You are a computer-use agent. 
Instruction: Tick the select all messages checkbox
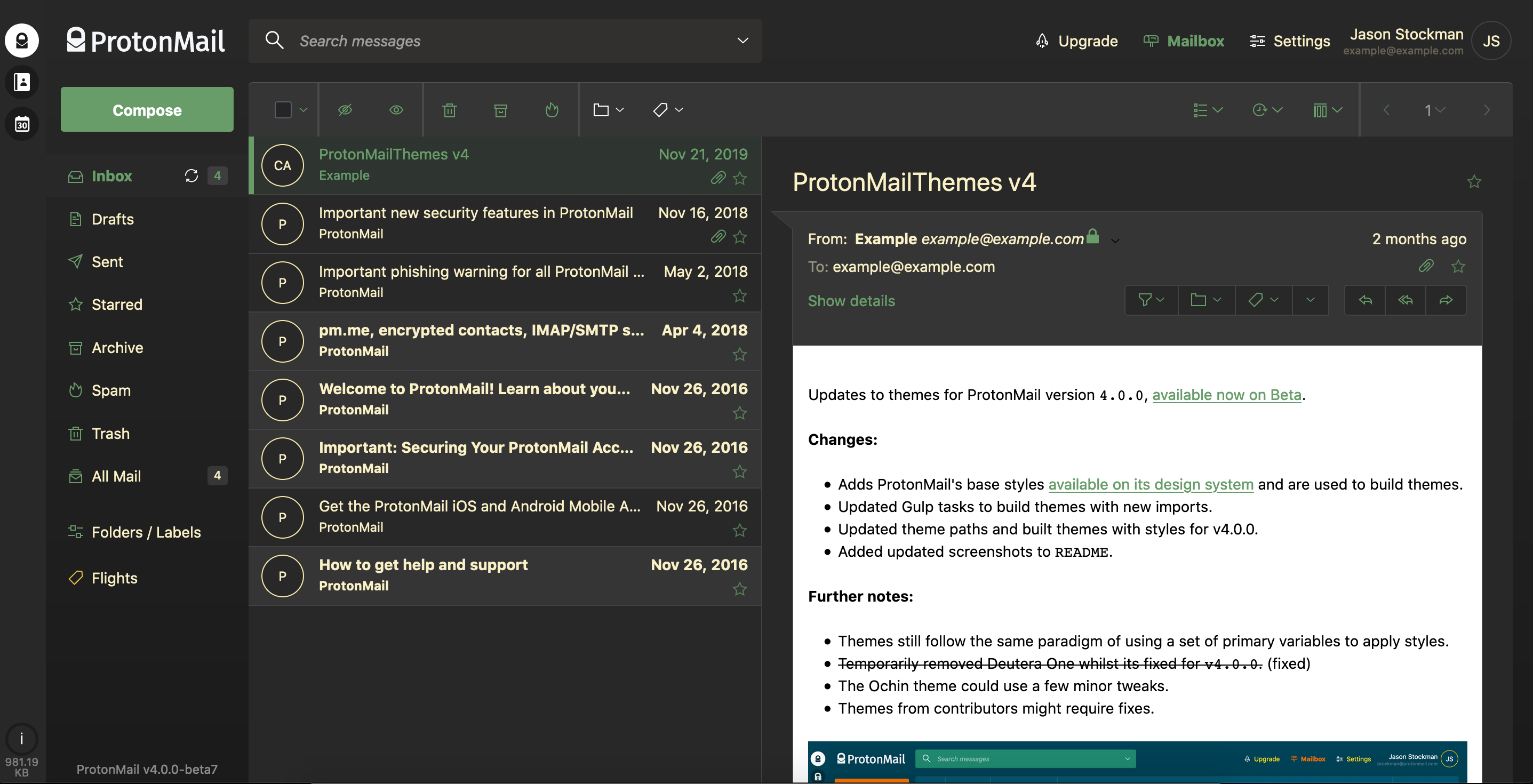point(283,110)
